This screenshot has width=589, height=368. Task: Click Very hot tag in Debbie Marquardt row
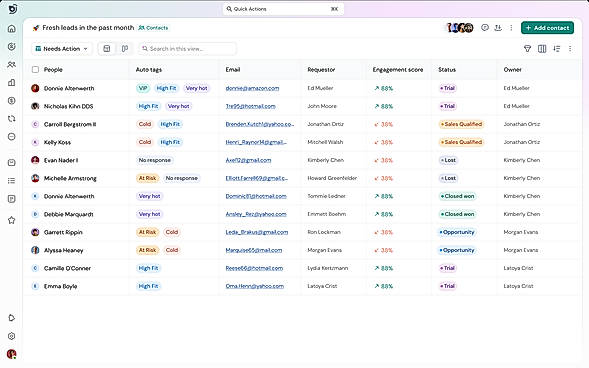pos(150,214)
